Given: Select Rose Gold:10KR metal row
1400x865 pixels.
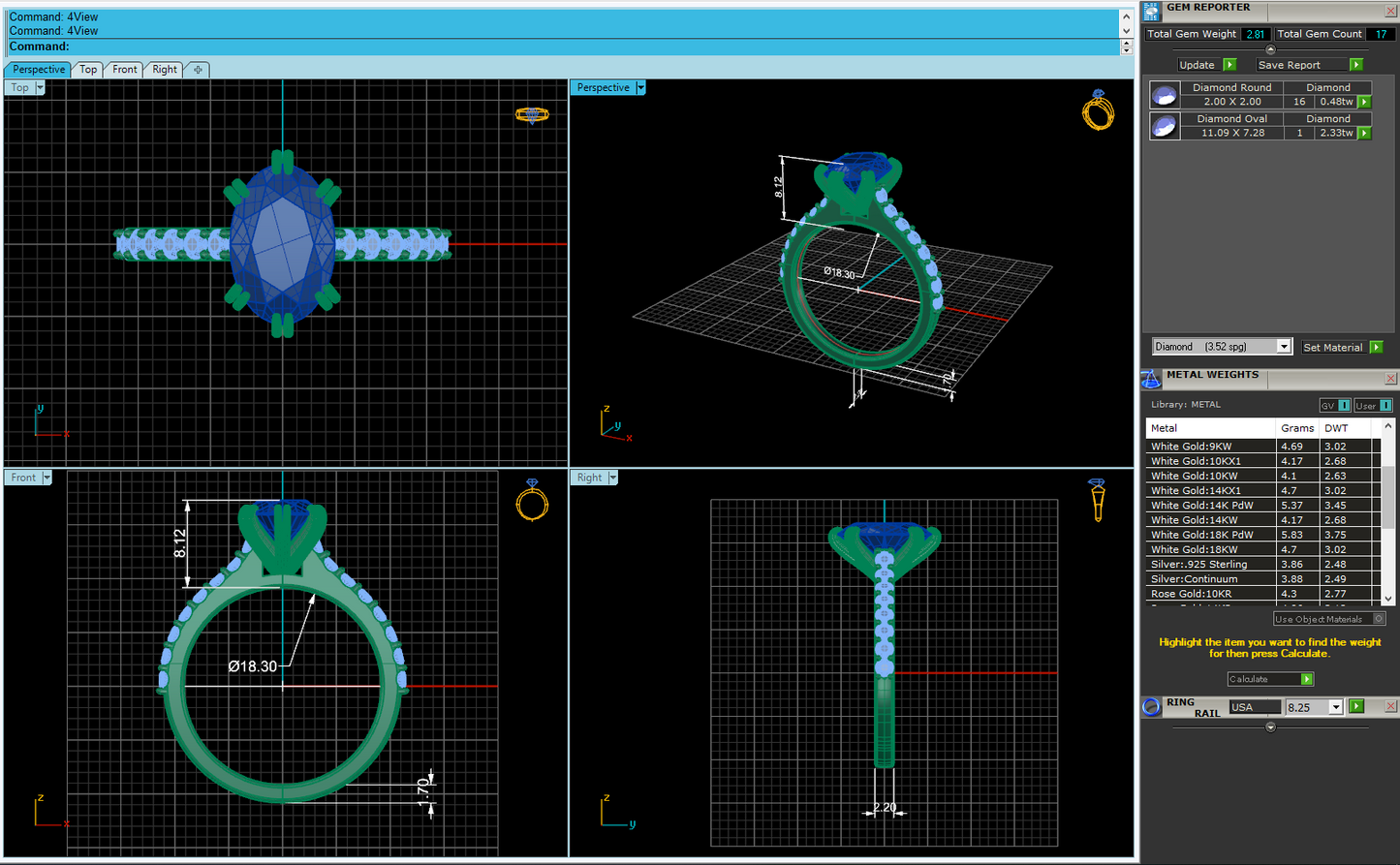Looking at the screenshot, I should point(1262,593).
